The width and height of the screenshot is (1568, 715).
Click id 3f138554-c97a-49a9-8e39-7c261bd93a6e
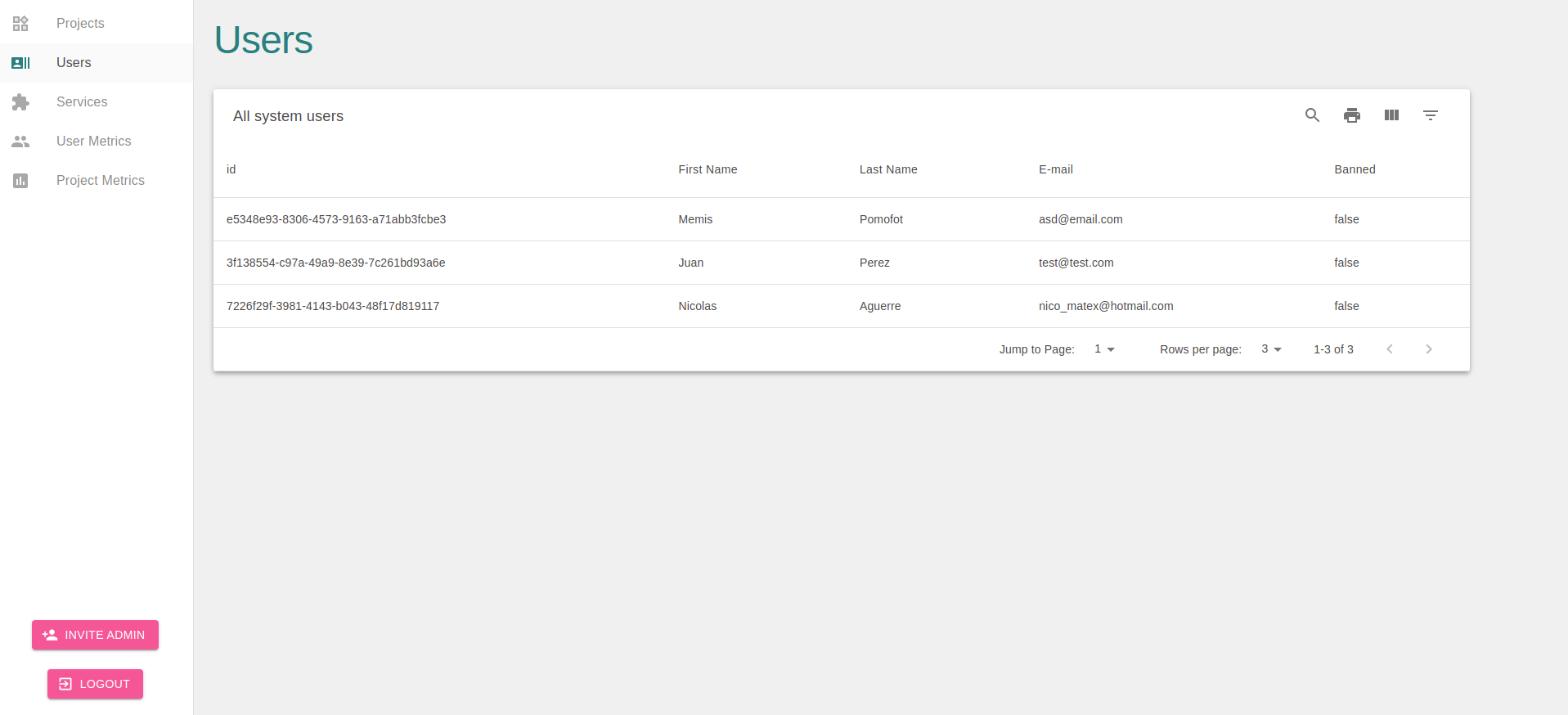point(336,263)
